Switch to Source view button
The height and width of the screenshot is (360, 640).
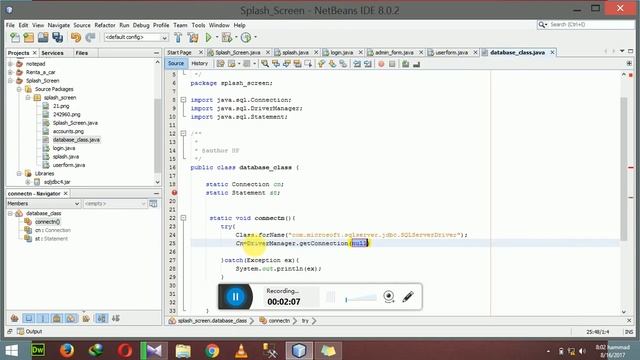click(176, 64)
